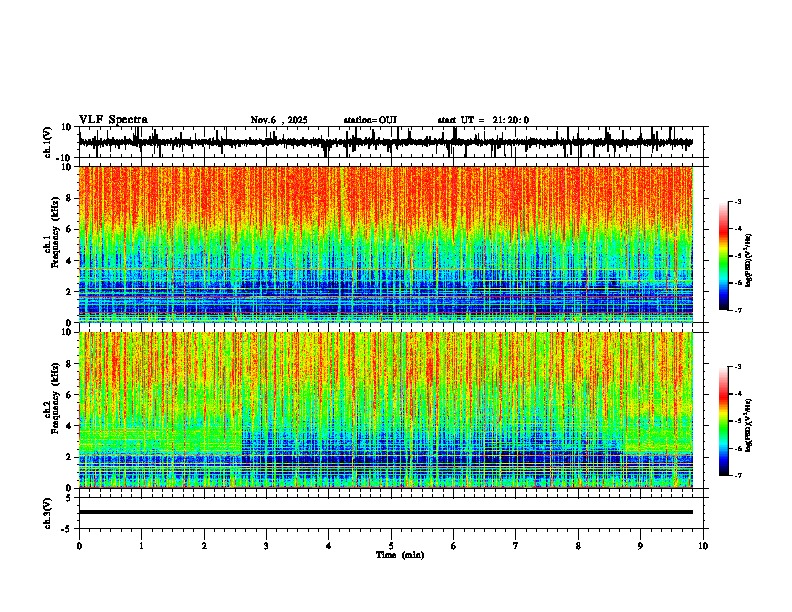Select the date label "Nov.6 , 2025"
This screenshot has width=792, height=612.
(279, 120)
